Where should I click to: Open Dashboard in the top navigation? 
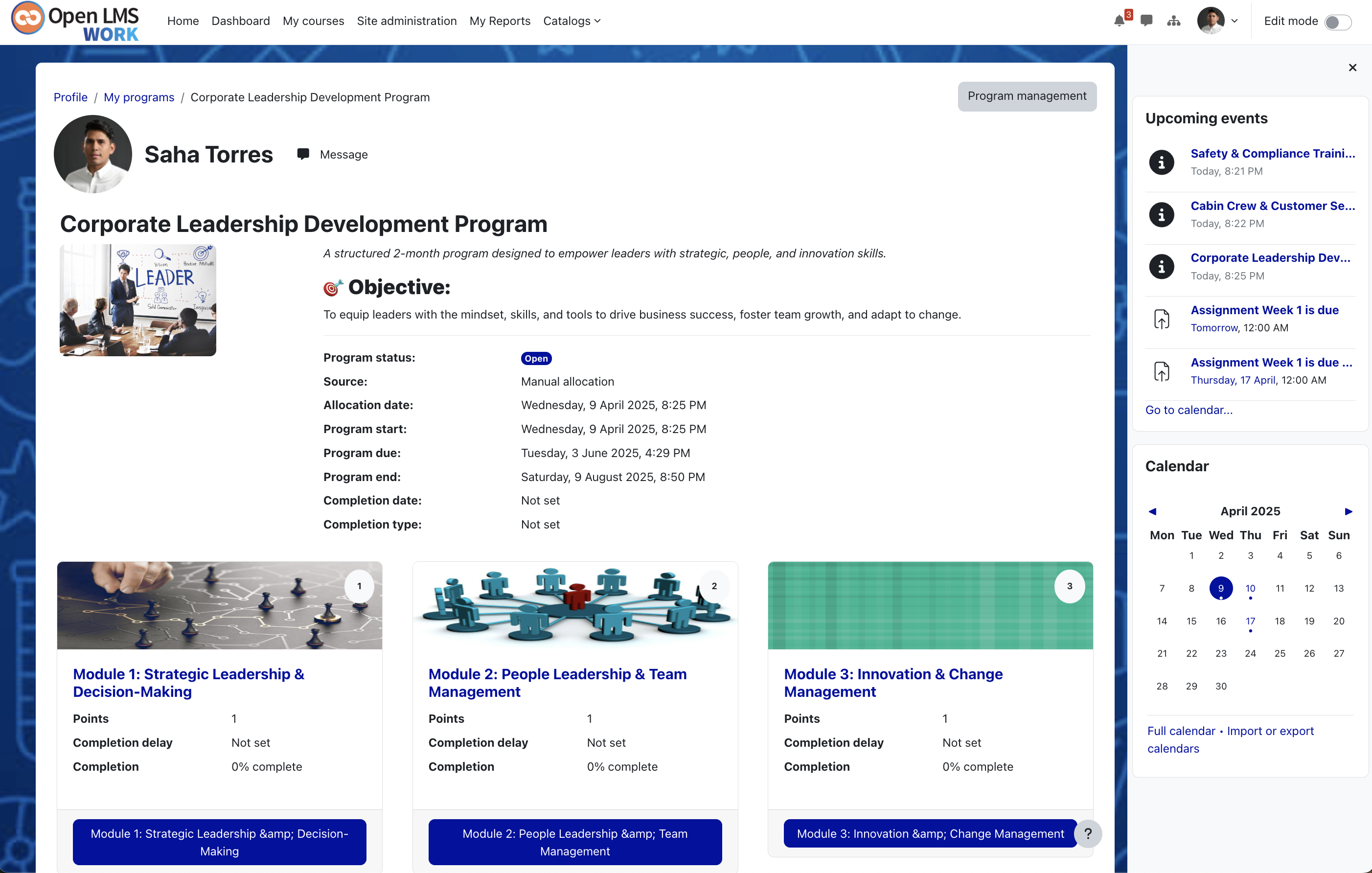[x=240, y=21]
